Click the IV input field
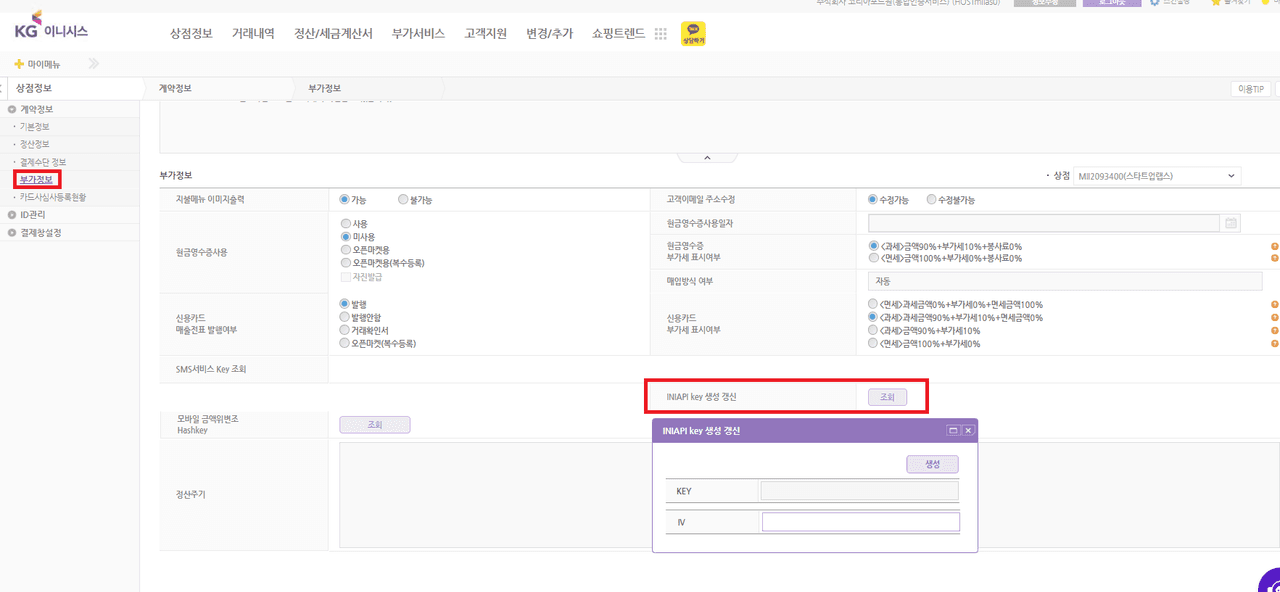This screenshot has height=592, width=1280. pos(860,522)
